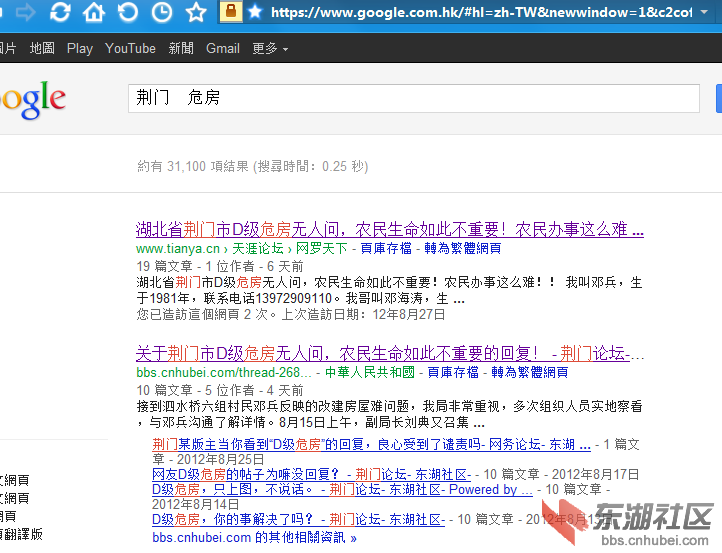Click bbs.cnhubei.com/thread-268 green URL

[224, 372]
